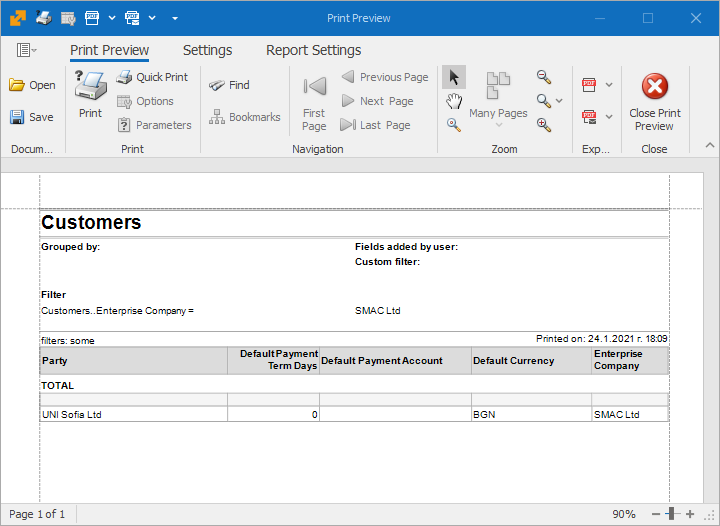Select the Hand pan tool
The height and width of the screenshot is (526, 720).
pyautogui.click(x=454, y=101)
